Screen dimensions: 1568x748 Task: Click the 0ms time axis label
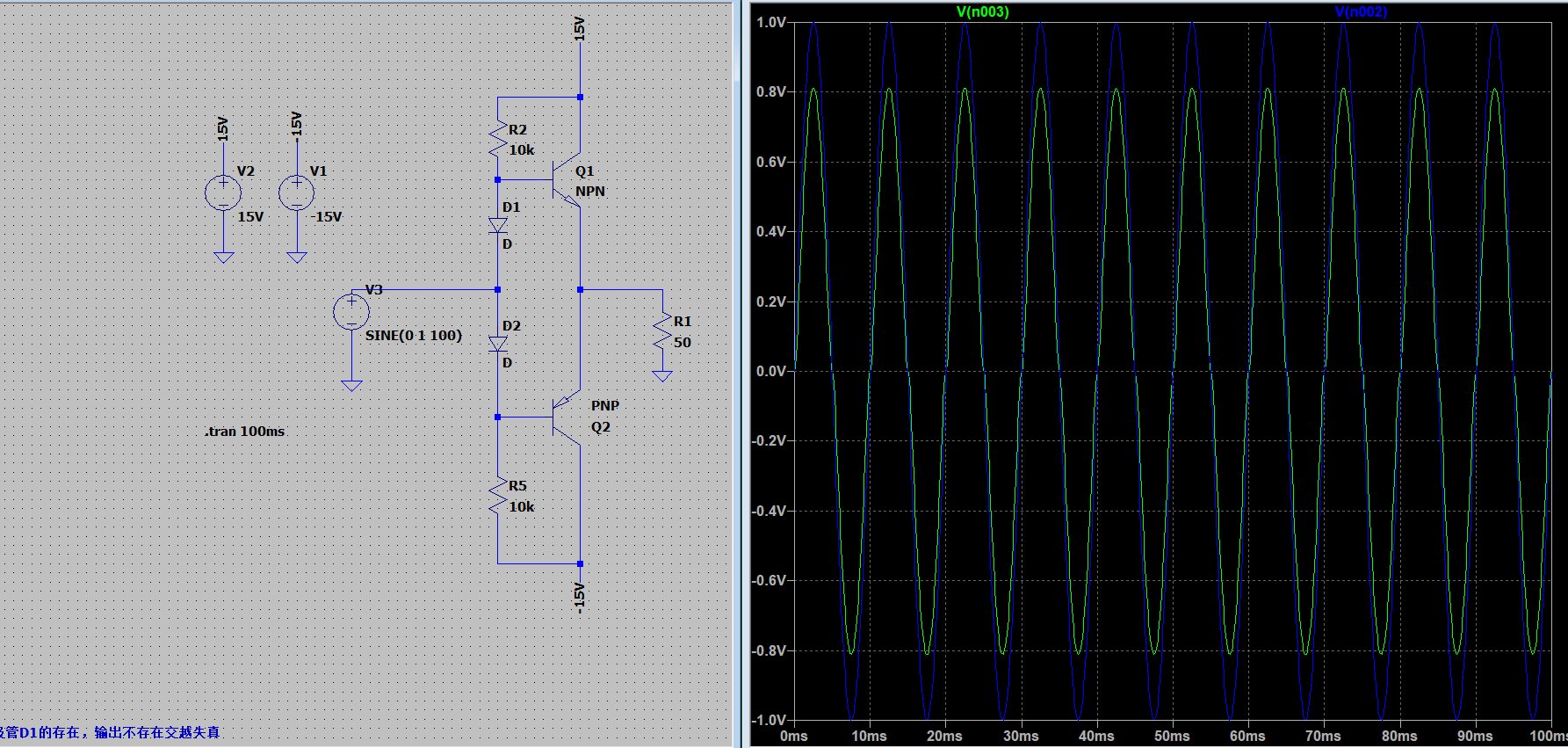pos(794,736)
